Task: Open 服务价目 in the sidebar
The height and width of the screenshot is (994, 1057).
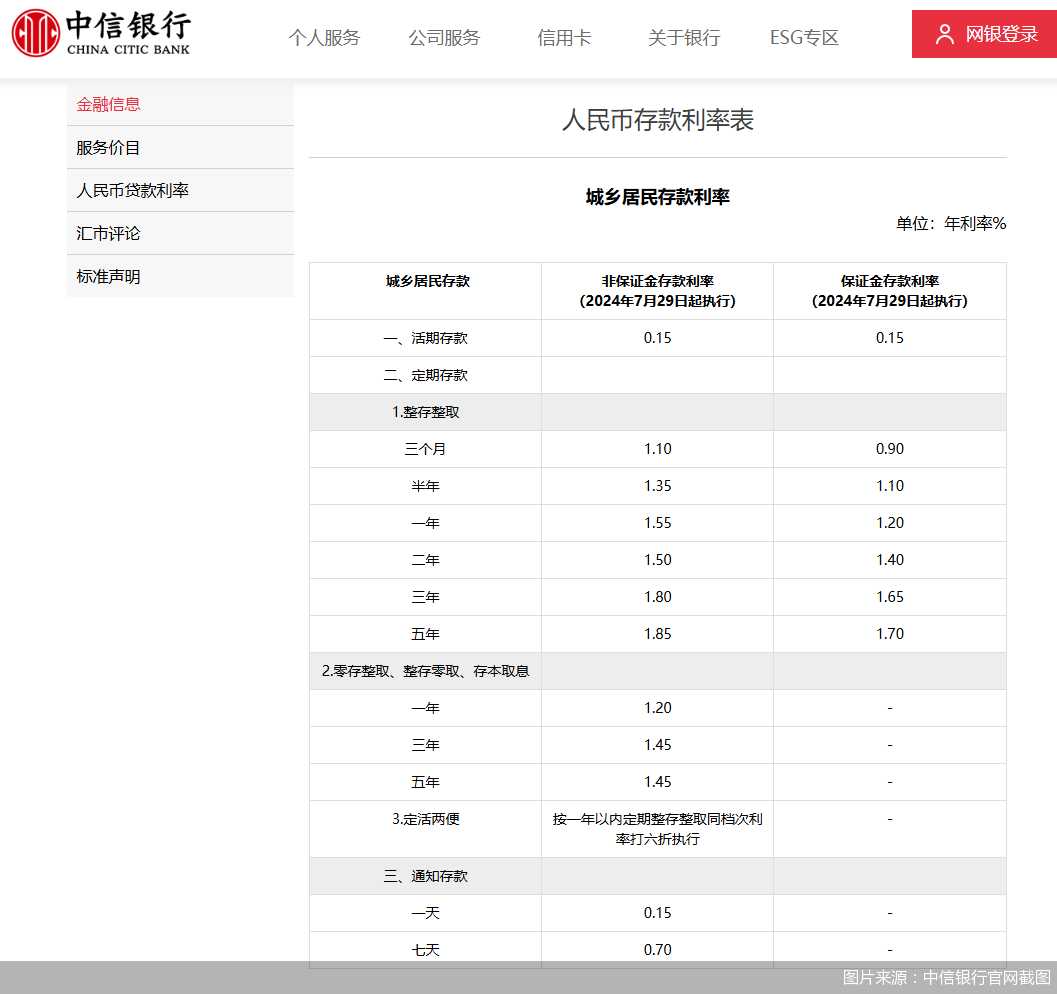Action: point(109,147)
